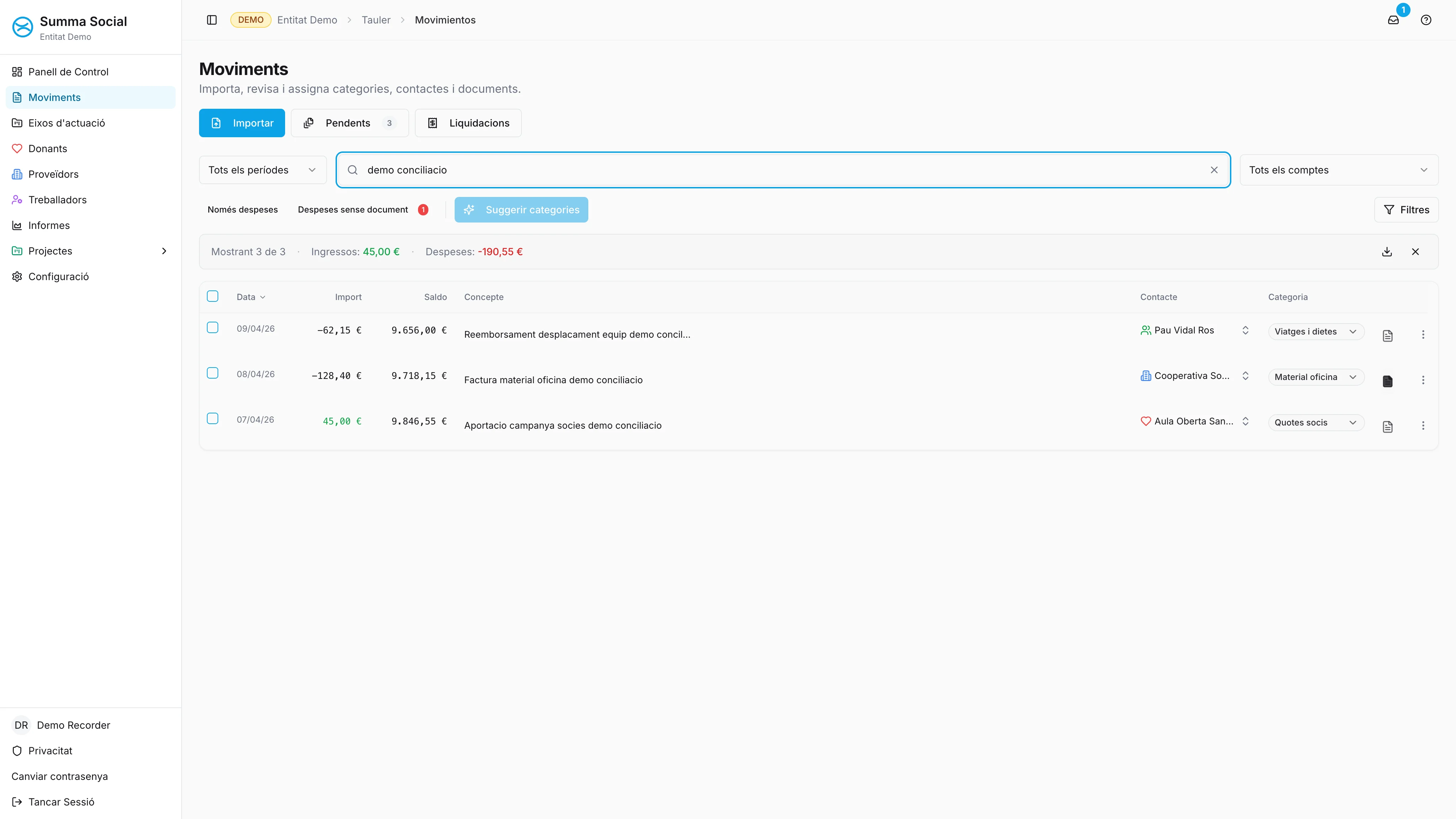This screenshot has width=1456, height=819.
Task: Open Tots els períodes dropdown
Action: pyautogui.click(x=262, y=170)
